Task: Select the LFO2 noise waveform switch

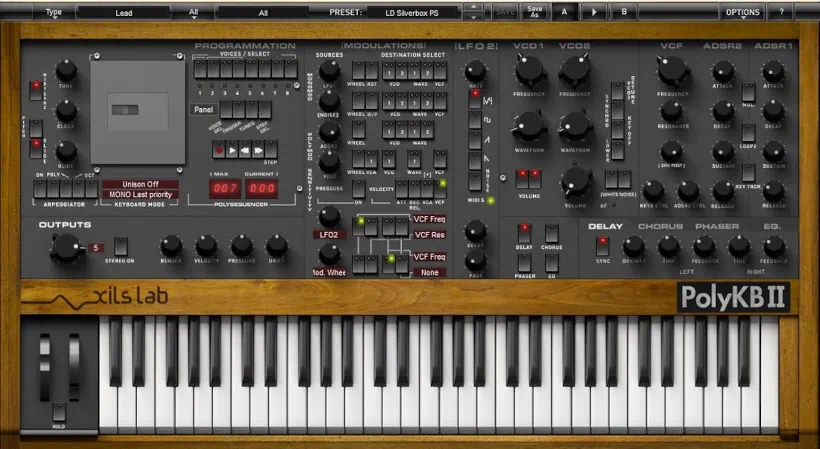Action: 475,181
